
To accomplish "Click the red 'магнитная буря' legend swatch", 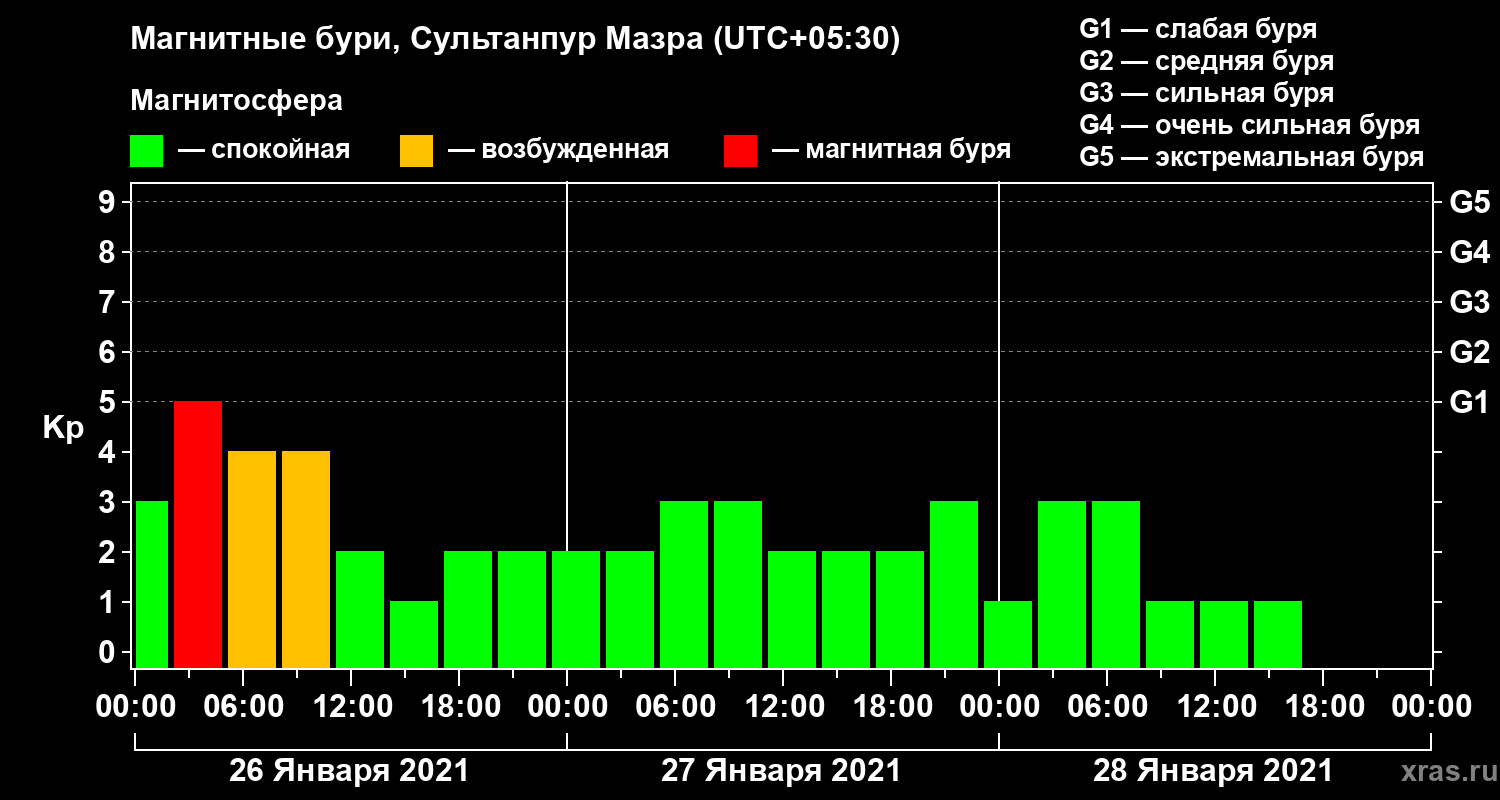I will 740,151.
